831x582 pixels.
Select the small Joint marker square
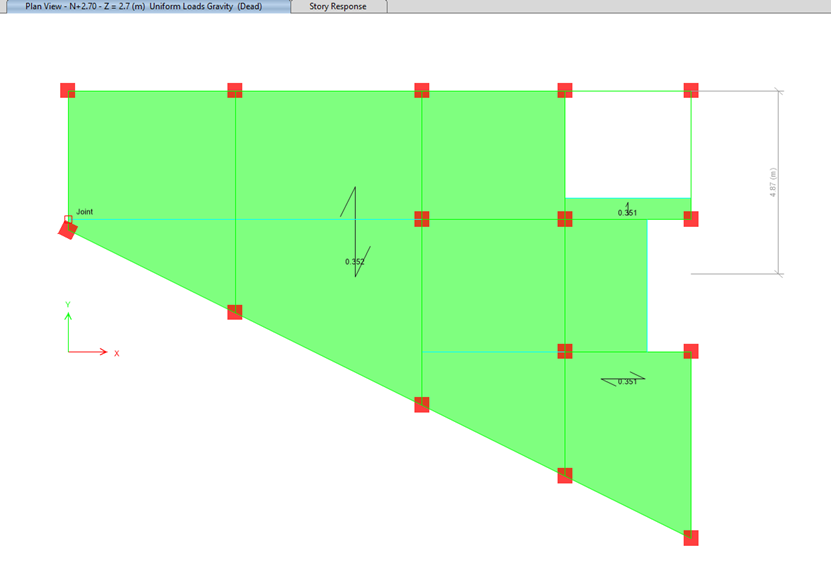tap(68, 219)
